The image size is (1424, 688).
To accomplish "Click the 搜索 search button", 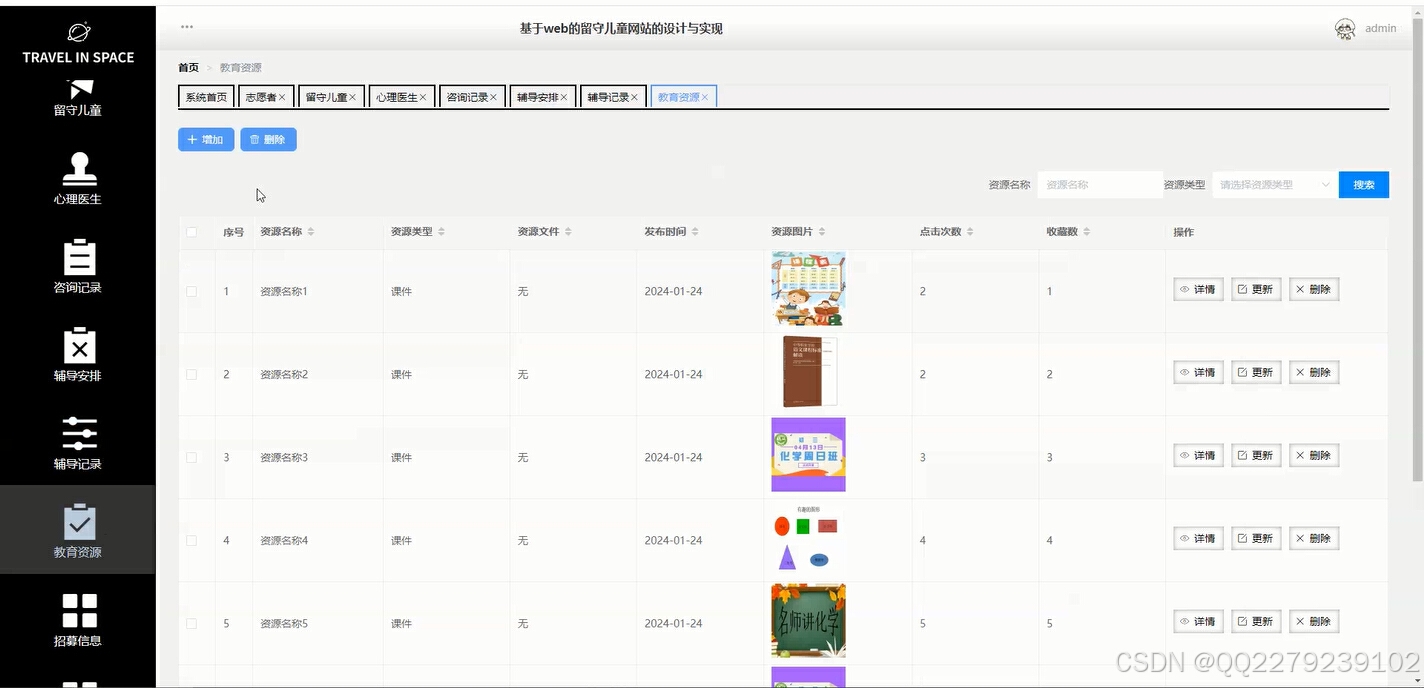I will point(1364,185).
